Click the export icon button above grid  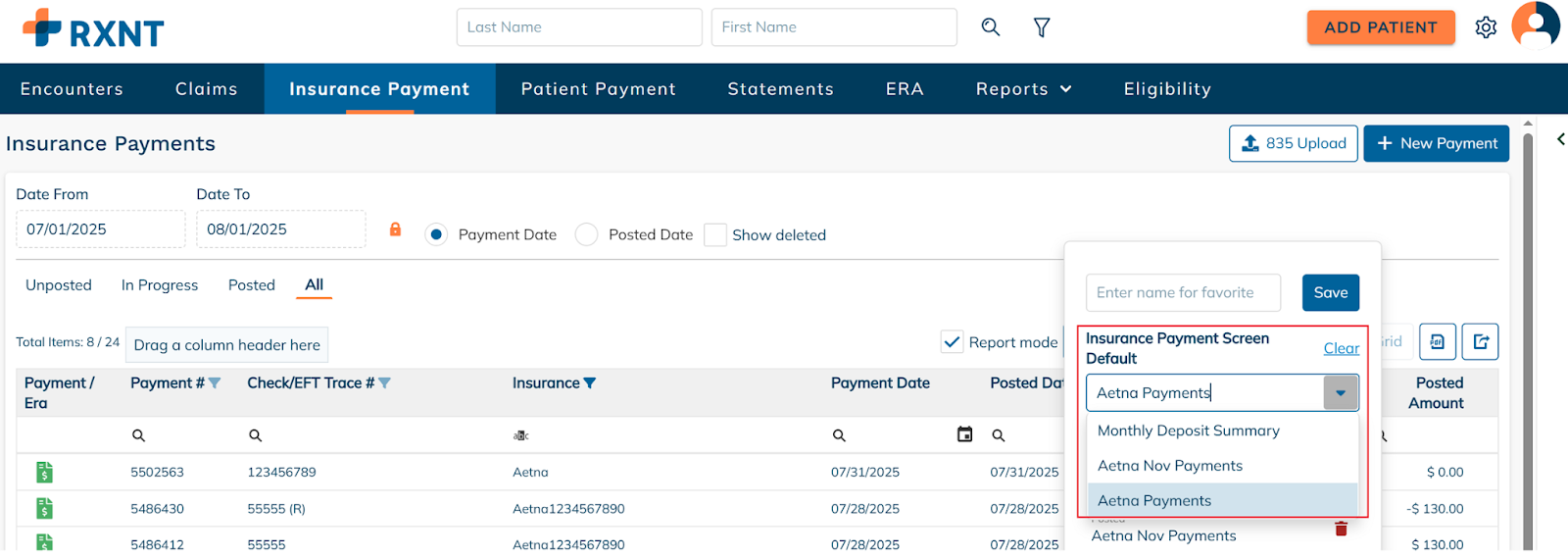click(x=1480, y=342)
